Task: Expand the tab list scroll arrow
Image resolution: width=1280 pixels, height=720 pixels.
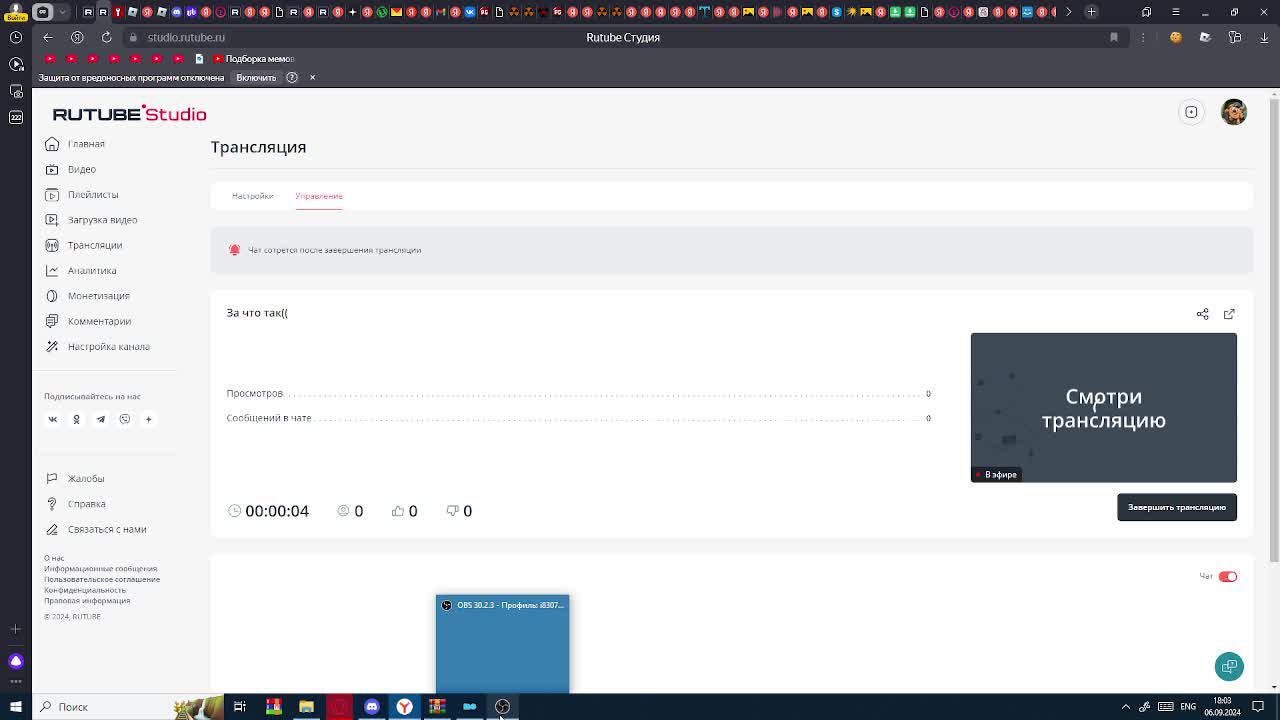Action: point(1067,12)
